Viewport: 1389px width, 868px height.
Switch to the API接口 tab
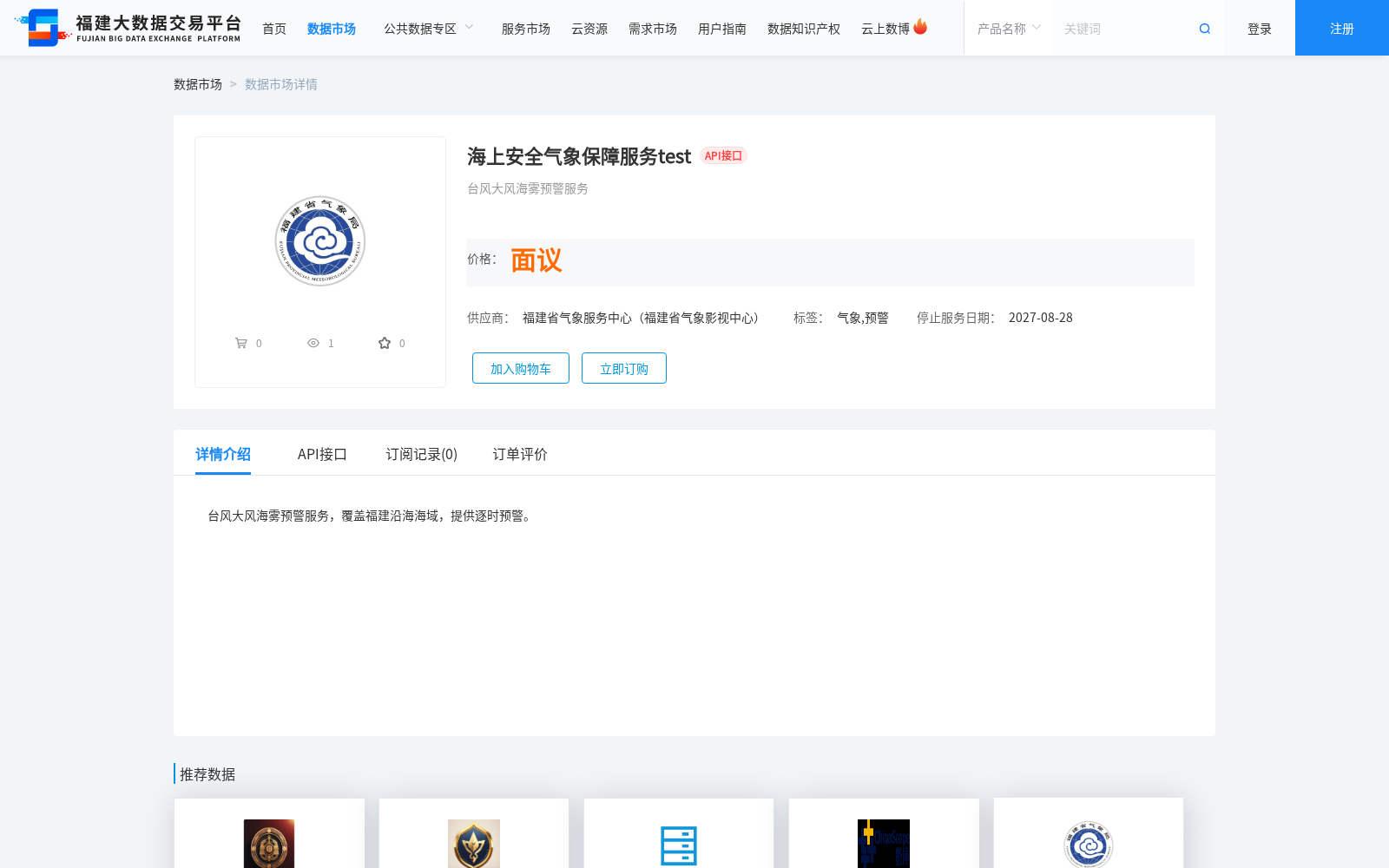pyautogui.click(x=322, y=454)
